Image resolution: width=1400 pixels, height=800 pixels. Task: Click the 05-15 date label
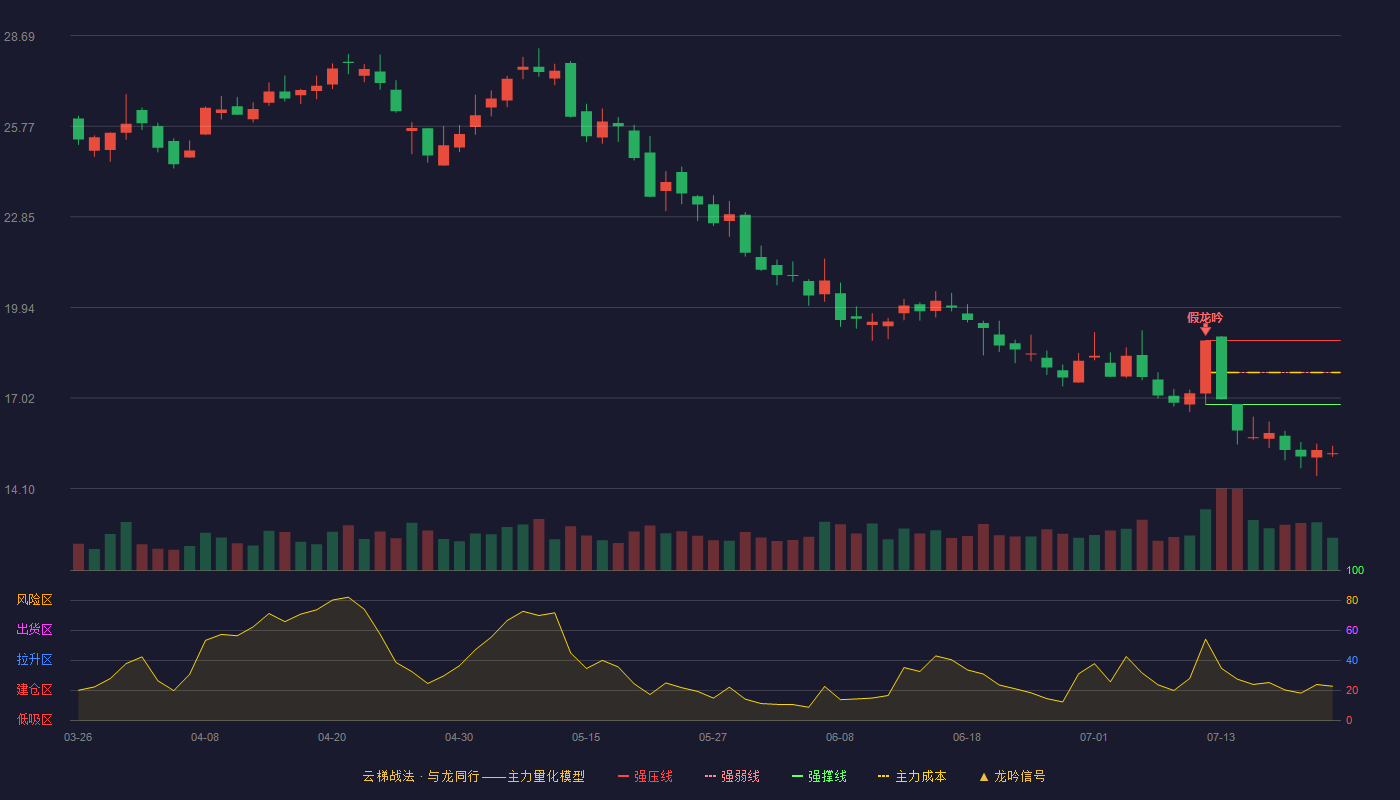(x=586, y=737)
